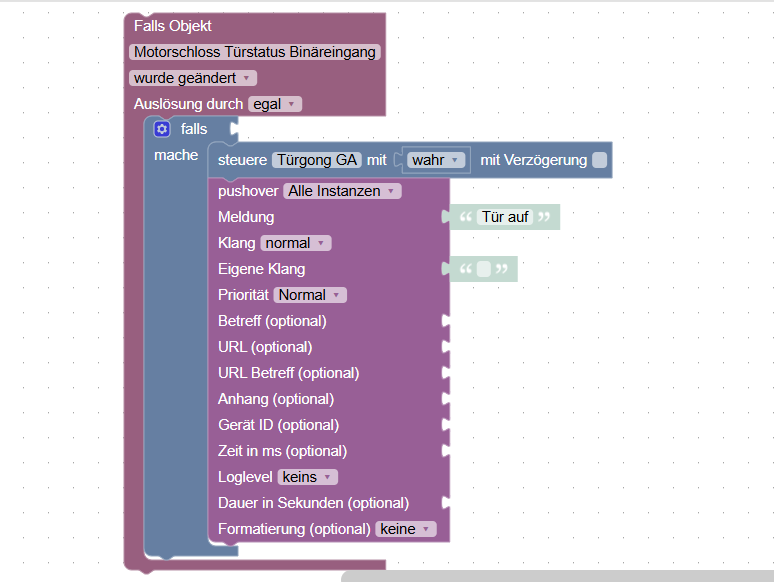Select the steuere control block label
Image resolution: width=774 pixels, height=582 pixels.
[x=242, y=160]
